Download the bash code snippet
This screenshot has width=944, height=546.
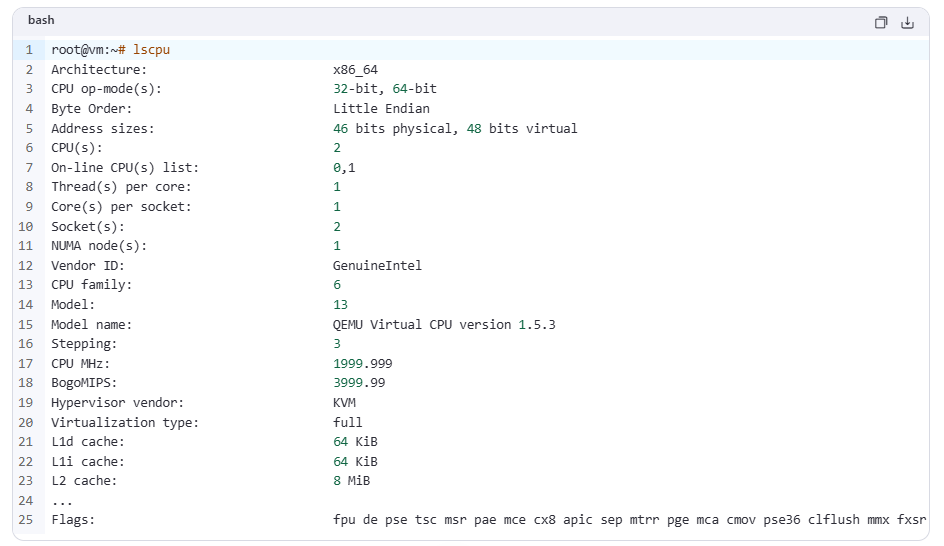point(908,22)
